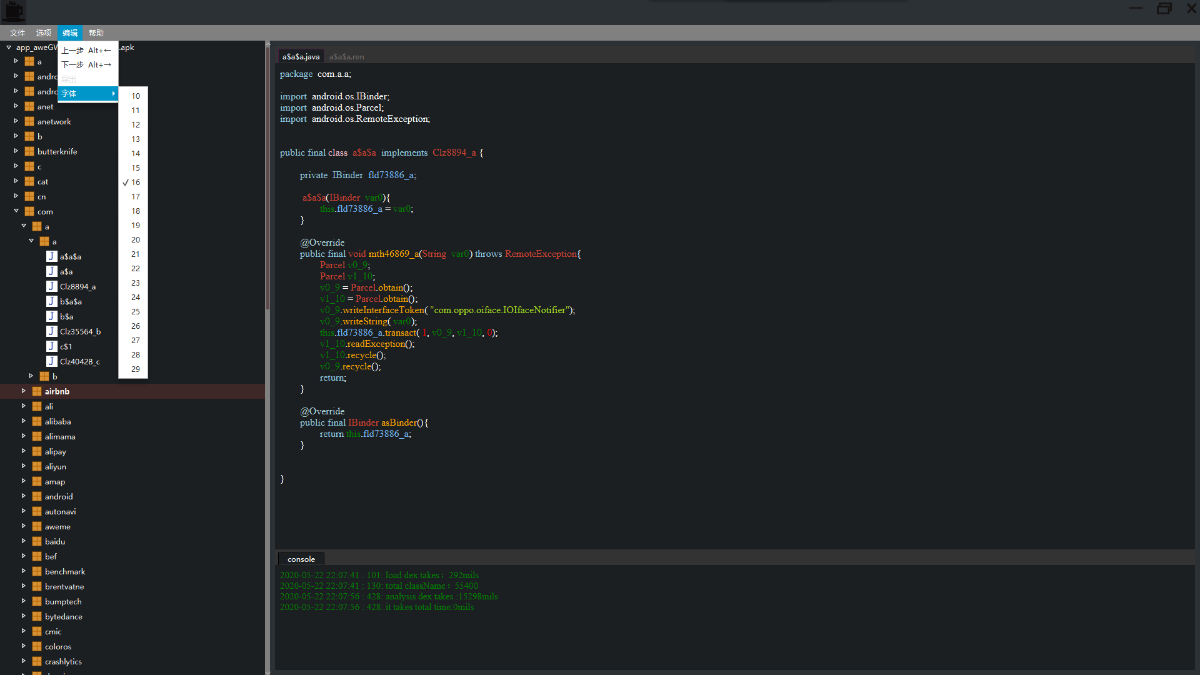Click the Java icon beside c$1 class
This screenshot has width=1200, height=675.
click(x=52, y=346)
